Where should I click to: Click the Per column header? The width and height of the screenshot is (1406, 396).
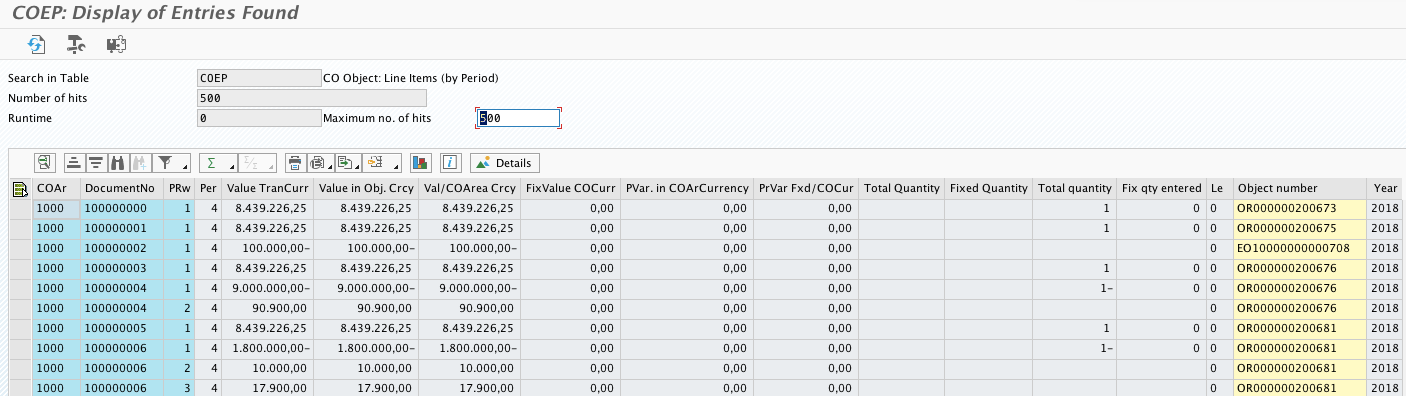point(208,188)
